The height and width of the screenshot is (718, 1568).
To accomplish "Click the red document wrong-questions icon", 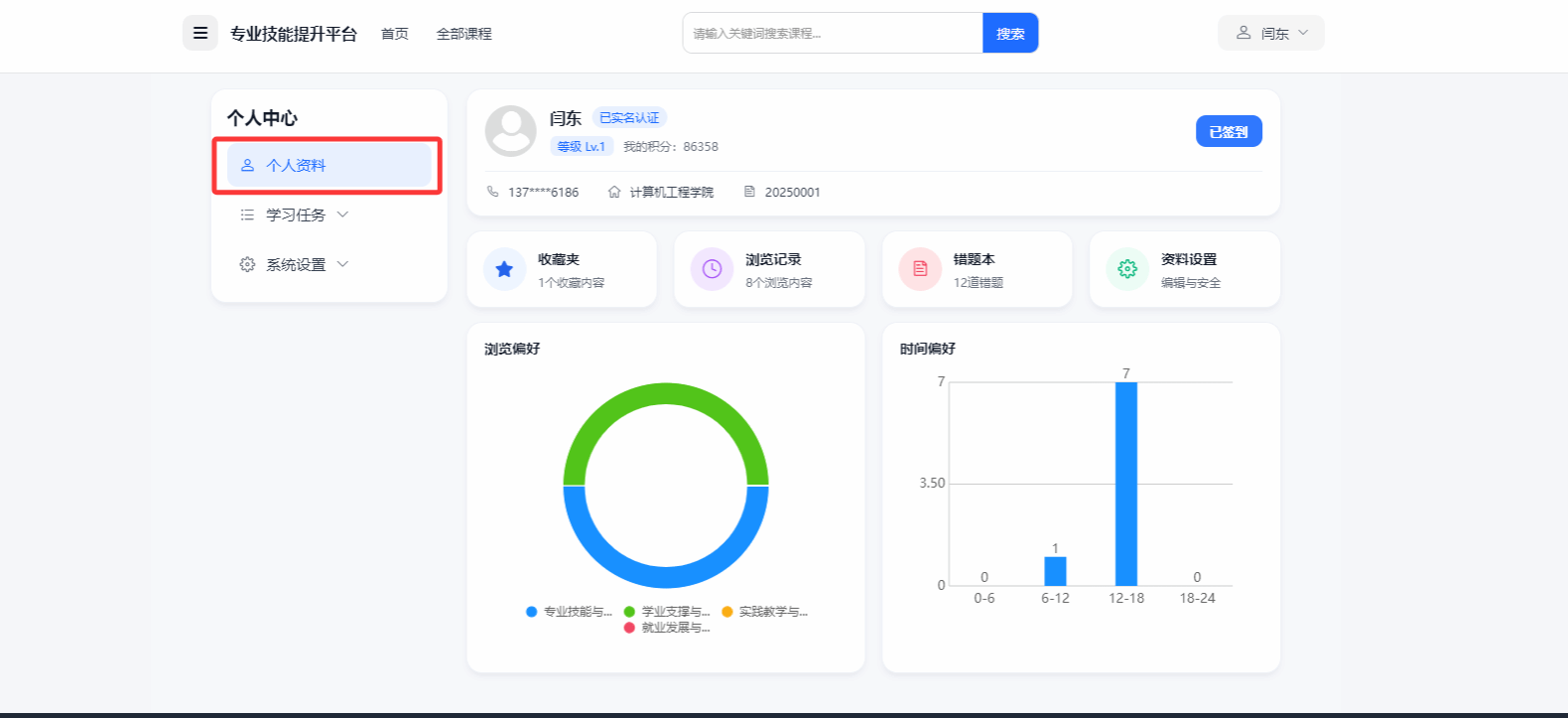I will 920,269.
